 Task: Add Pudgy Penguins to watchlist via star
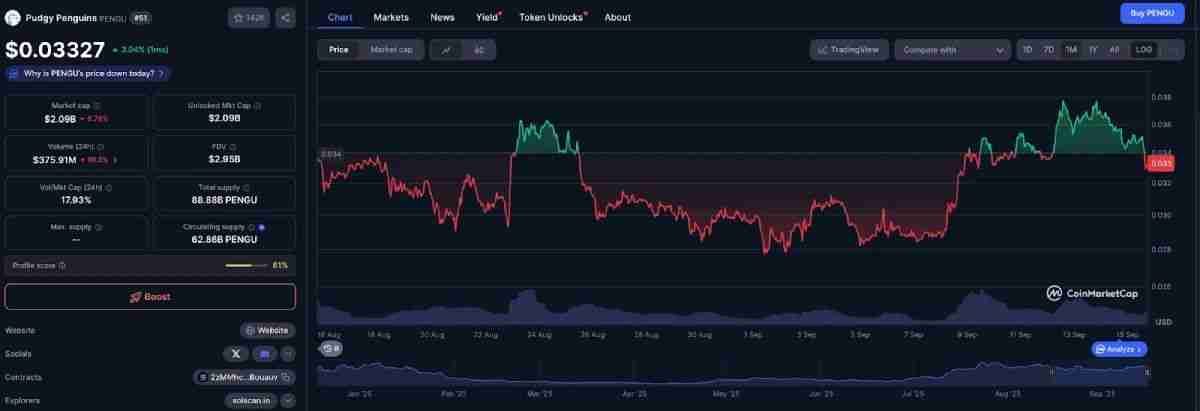coord(249,17)
